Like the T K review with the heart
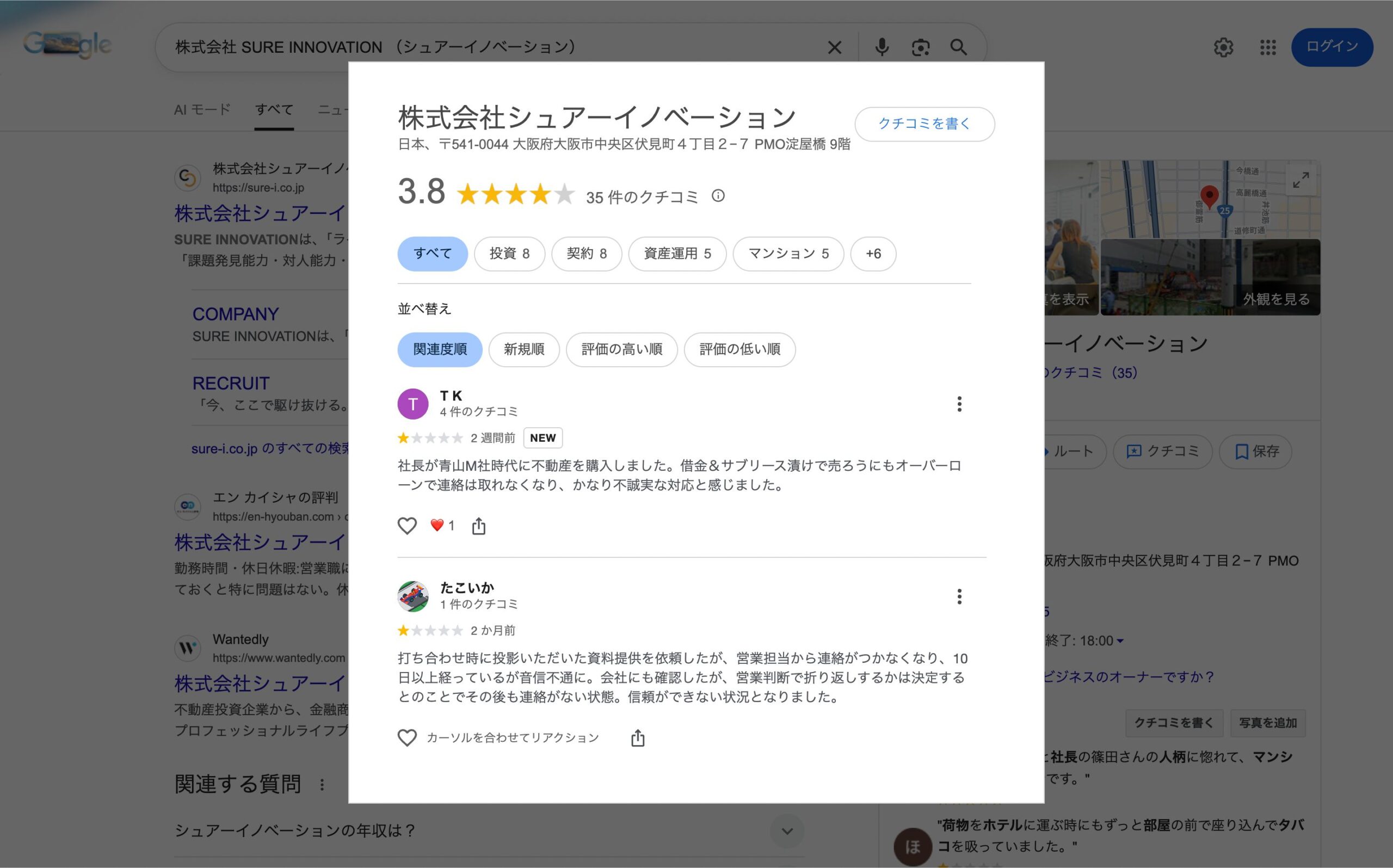1393x868 pixels. pyautogui.click(x=407, y=526)
